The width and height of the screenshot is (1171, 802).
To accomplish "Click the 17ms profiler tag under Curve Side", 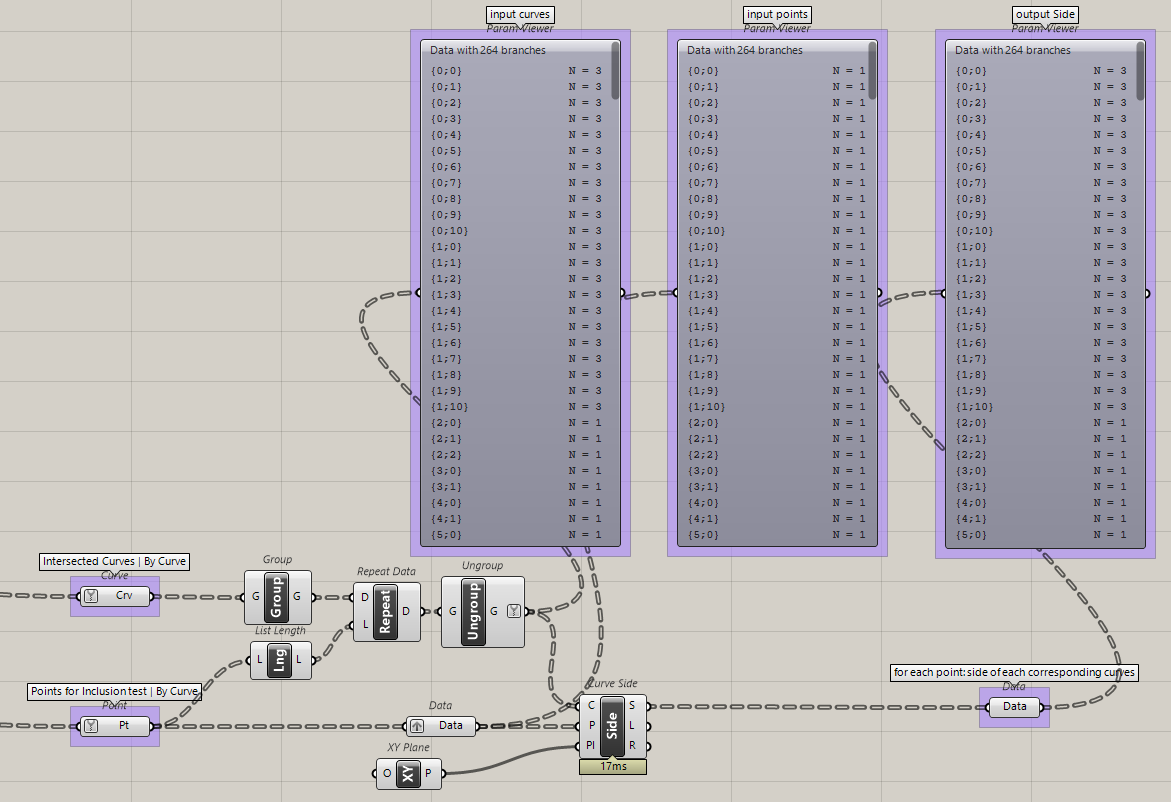I will point(612,766).
